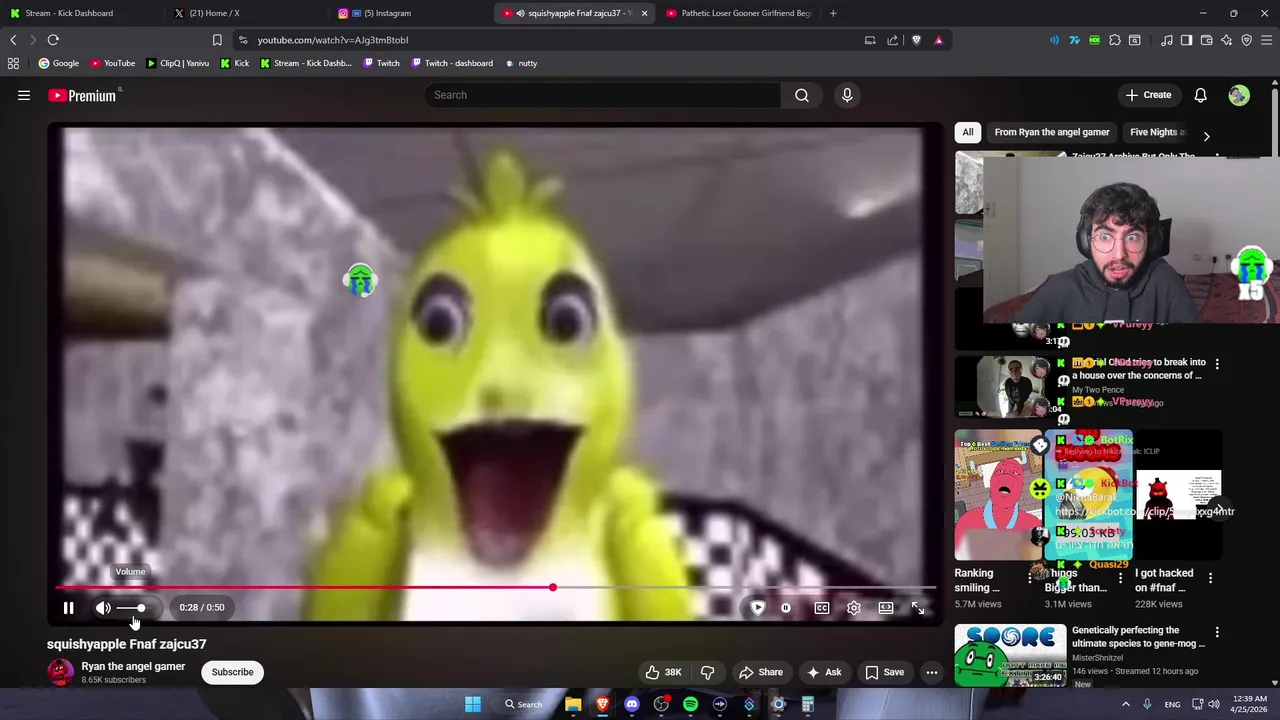
Task: Save the video to a playlist
Action: (884, 672)
